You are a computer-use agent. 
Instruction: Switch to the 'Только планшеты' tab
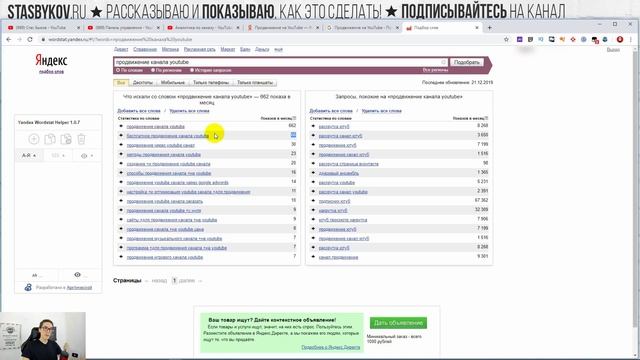click(255, 82)
